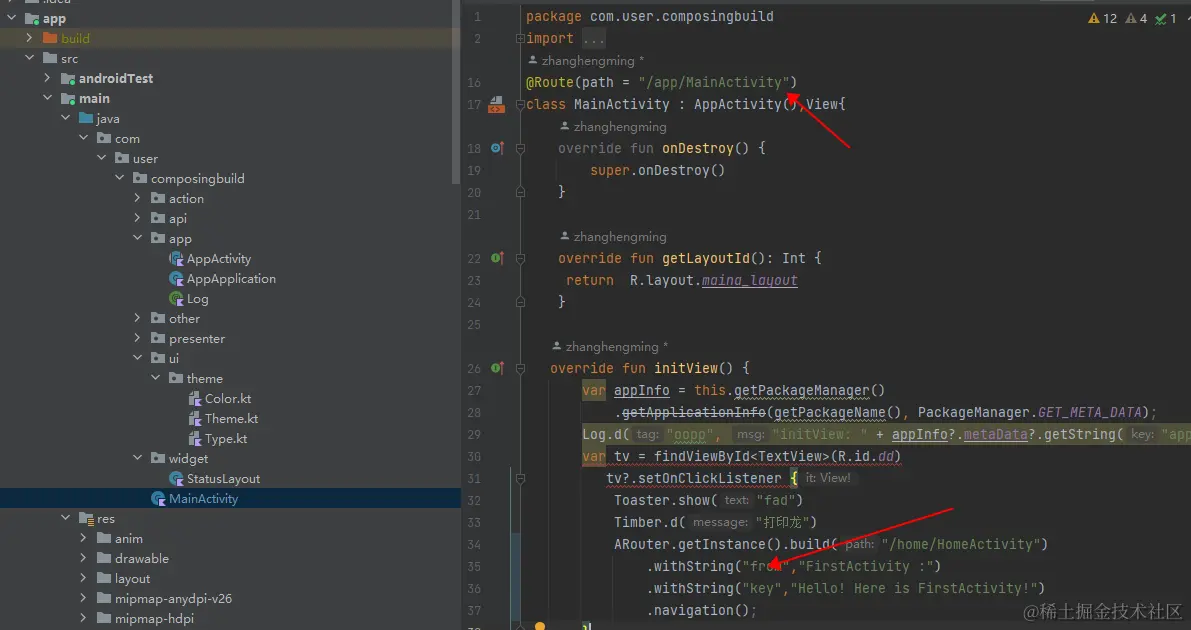Click the implements gutter icon for initView
The image size is (1191, 630).
pyautogui.click(x=497, y=368)
